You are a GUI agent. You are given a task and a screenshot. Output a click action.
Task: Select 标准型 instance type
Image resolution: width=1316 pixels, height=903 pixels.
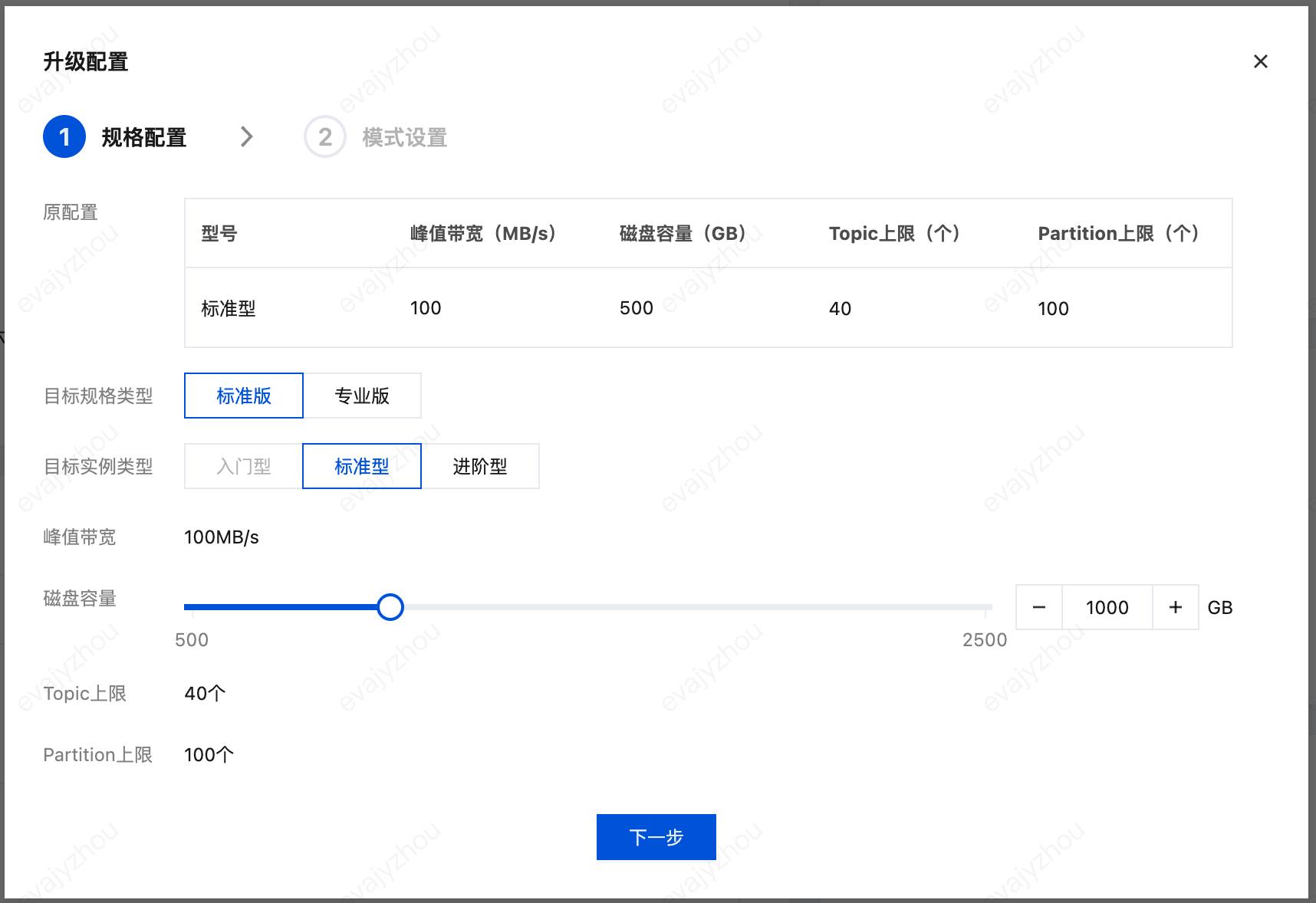click(x=361, y=466)
